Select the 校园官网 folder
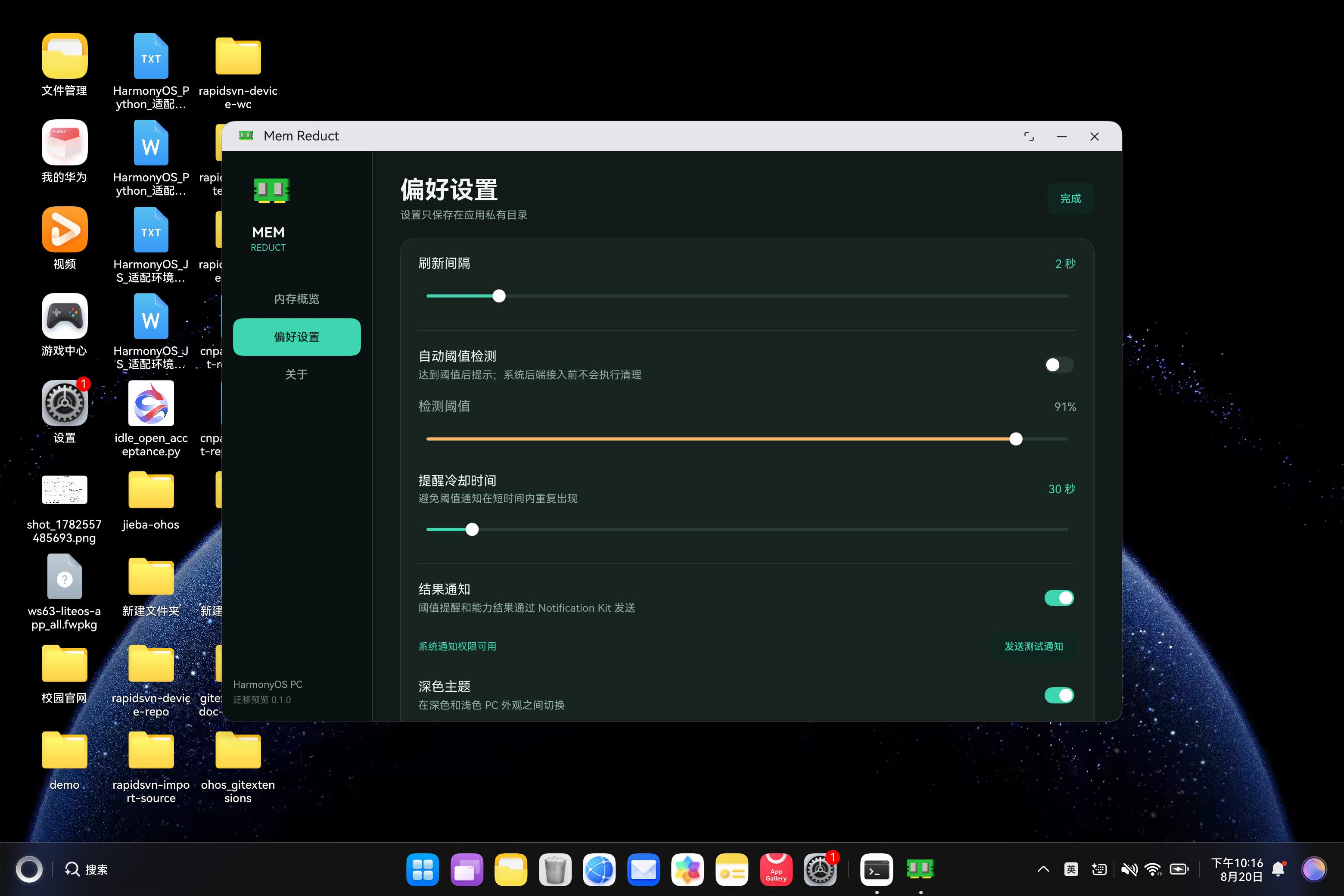This screenshot has width=1344, height=896. pos(65,663)
